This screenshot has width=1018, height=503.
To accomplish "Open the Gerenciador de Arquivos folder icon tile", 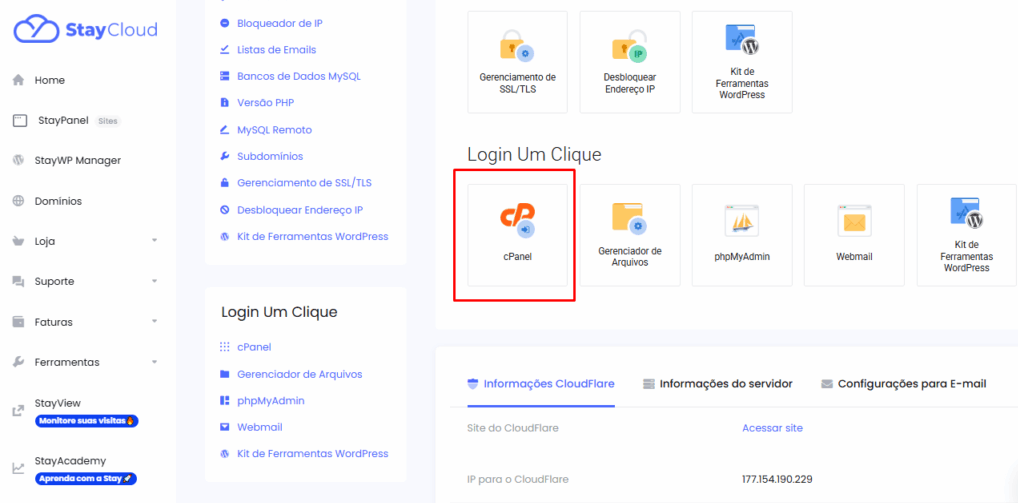I will coord(630,234).
